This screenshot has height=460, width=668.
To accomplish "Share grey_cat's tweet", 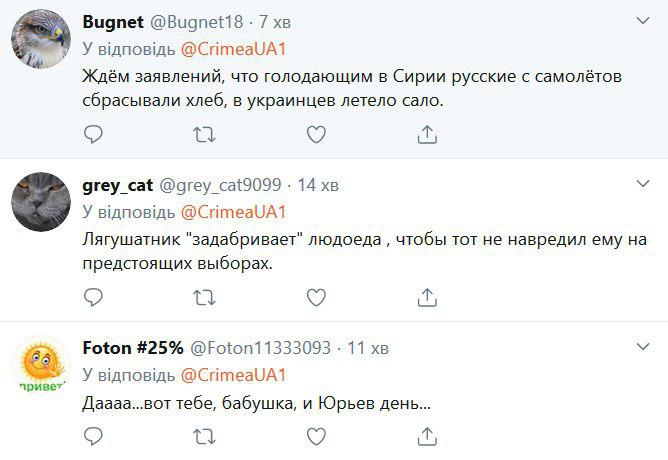I will 427,297.
